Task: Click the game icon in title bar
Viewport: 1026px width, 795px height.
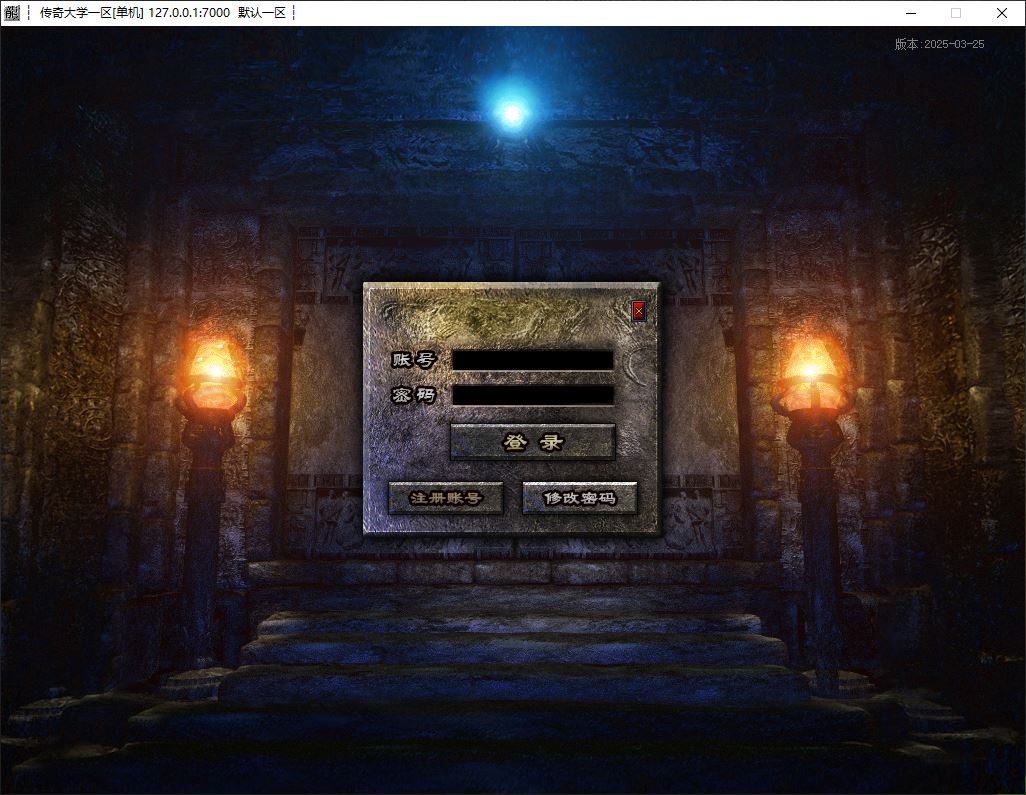Action: click(12, 13)
